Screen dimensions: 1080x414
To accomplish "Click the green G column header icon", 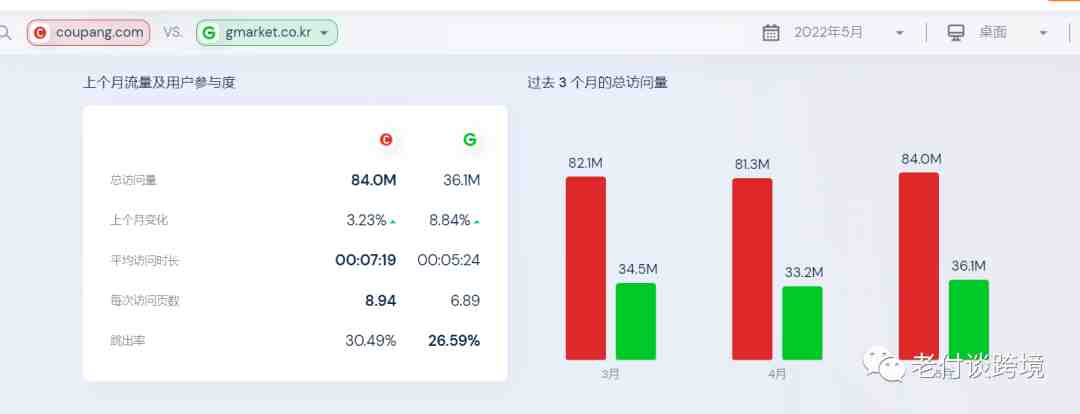I will click(x=470, y=140).
